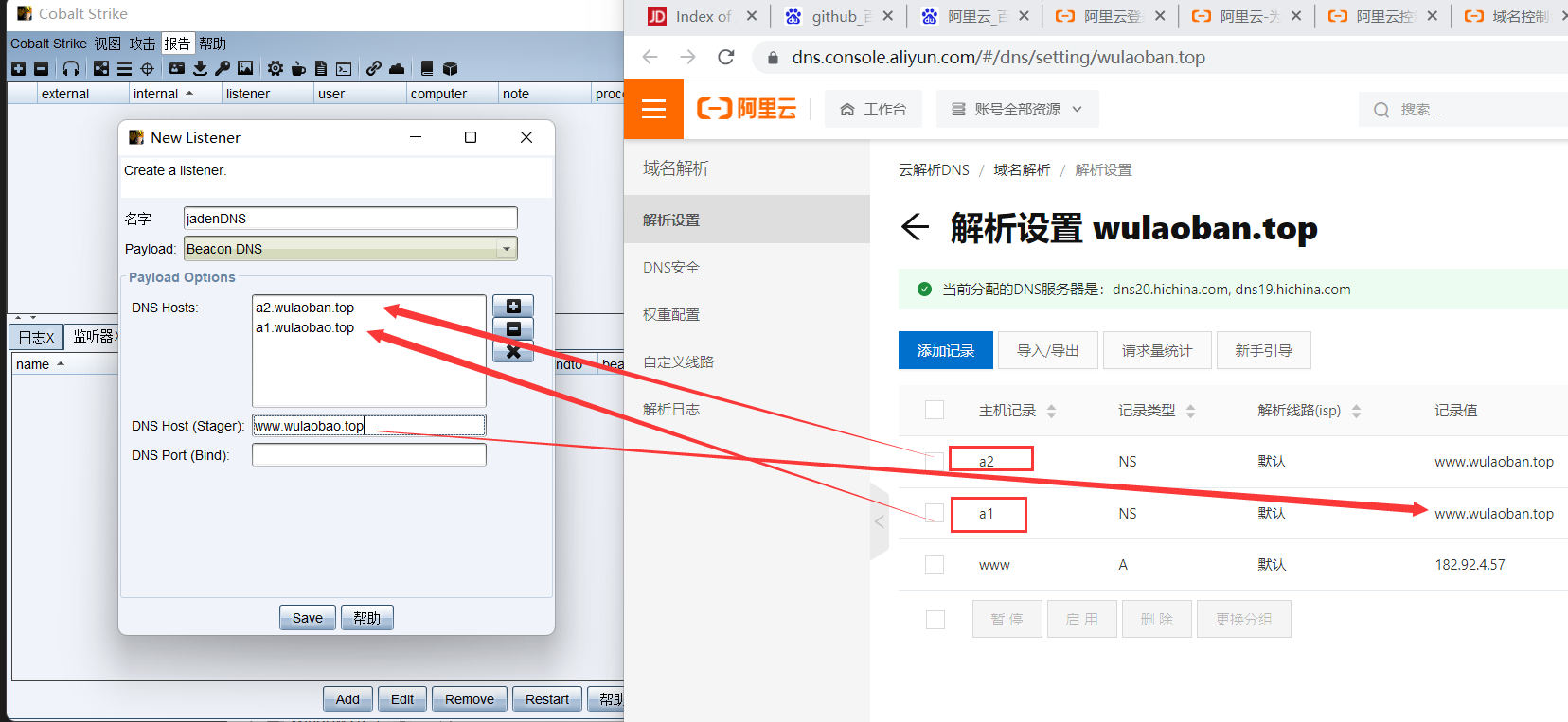Sort by 记录类型 column arrows
Image resolution: width=1568 pixels, height=722 pixels.
pos(1190,411)
